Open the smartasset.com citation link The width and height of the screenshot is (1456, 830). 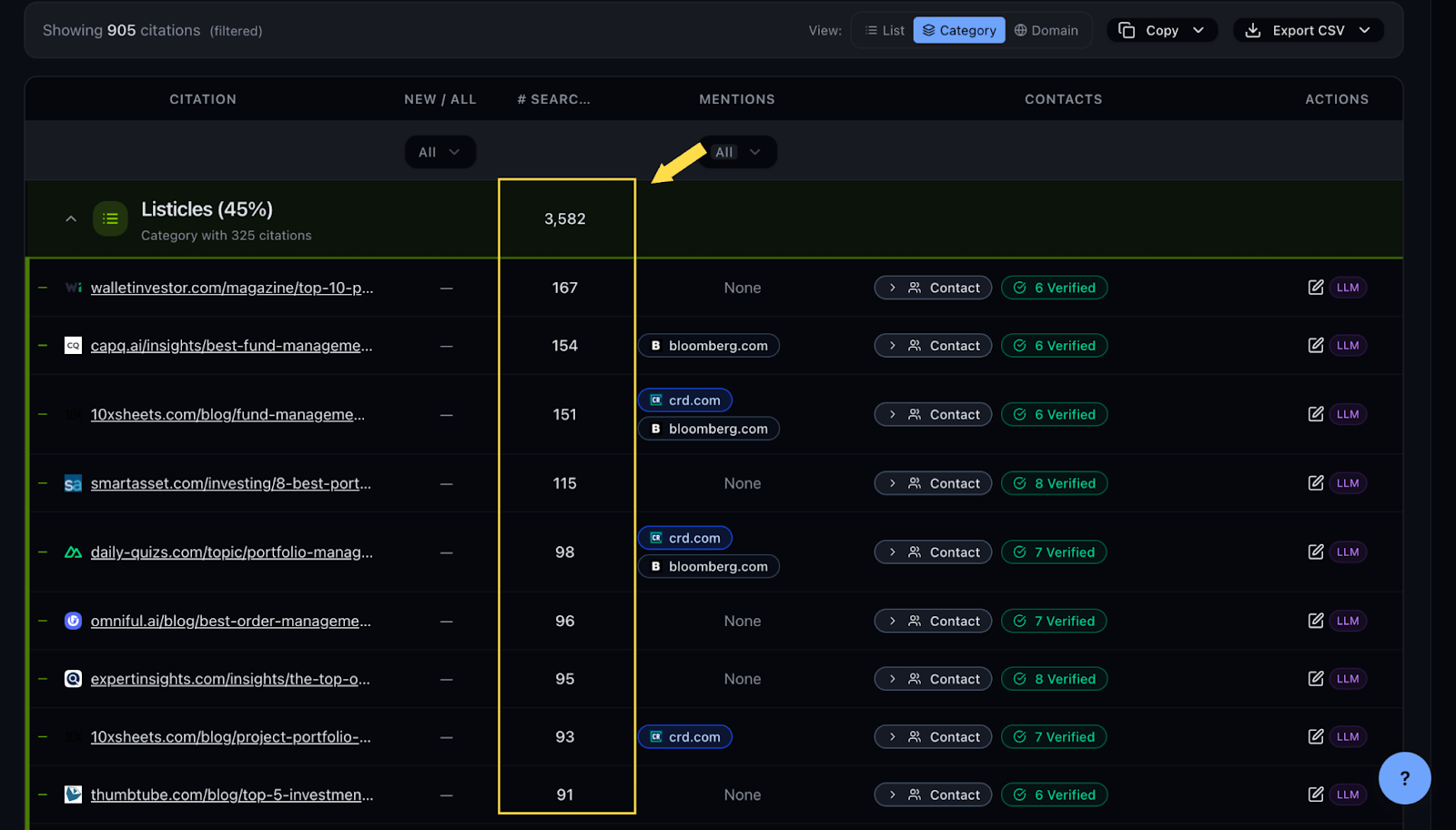[230, 483]
